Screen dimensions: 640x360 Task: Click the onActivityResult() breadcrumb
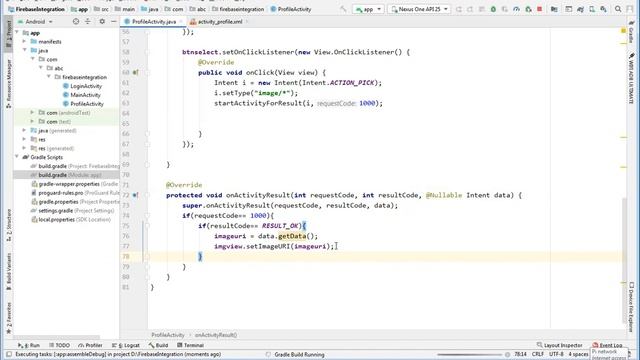[x=216, y=335]
